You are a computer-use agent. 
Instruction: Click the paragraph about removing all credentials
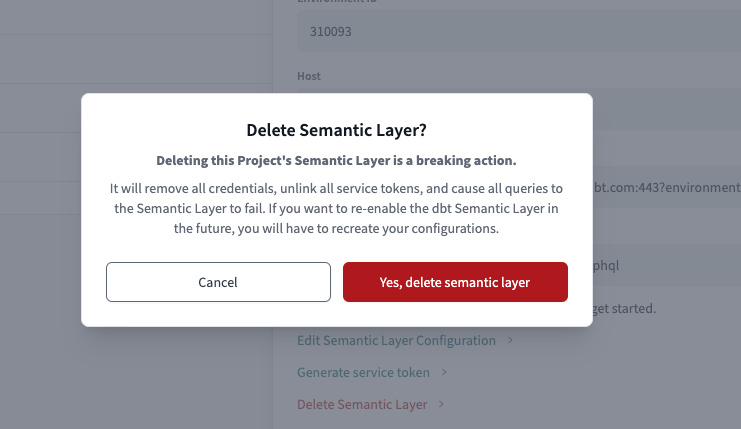coord(336,208)
